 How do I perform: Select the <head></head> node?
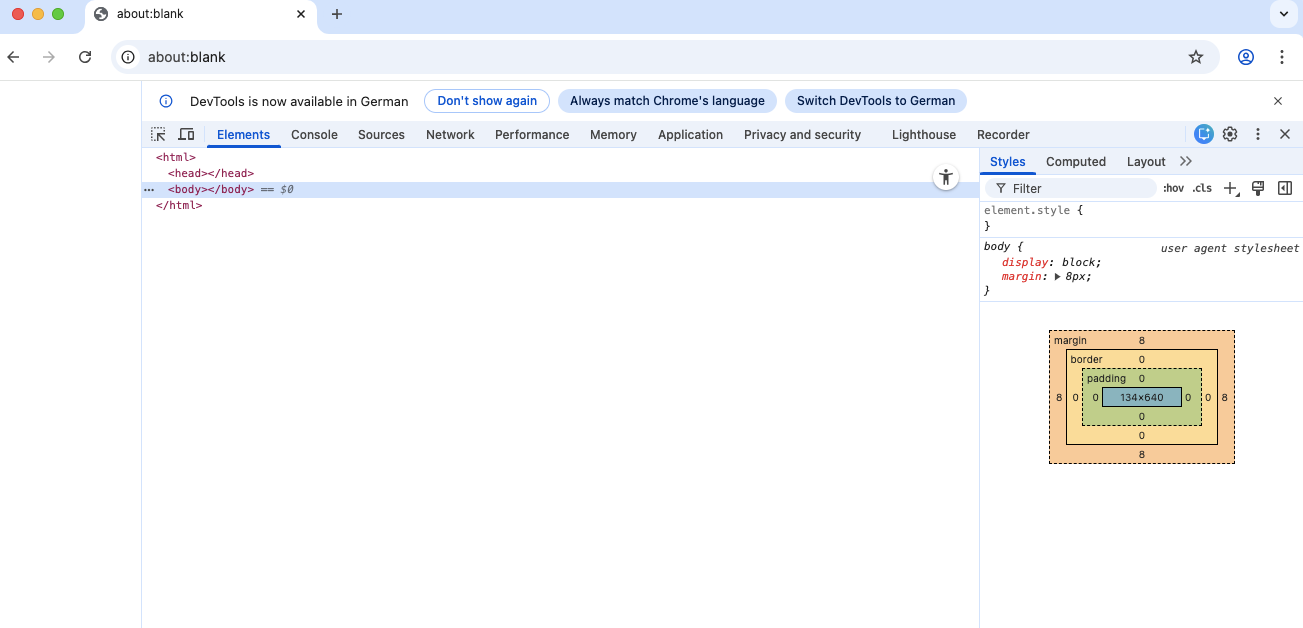tap(211, 173)
